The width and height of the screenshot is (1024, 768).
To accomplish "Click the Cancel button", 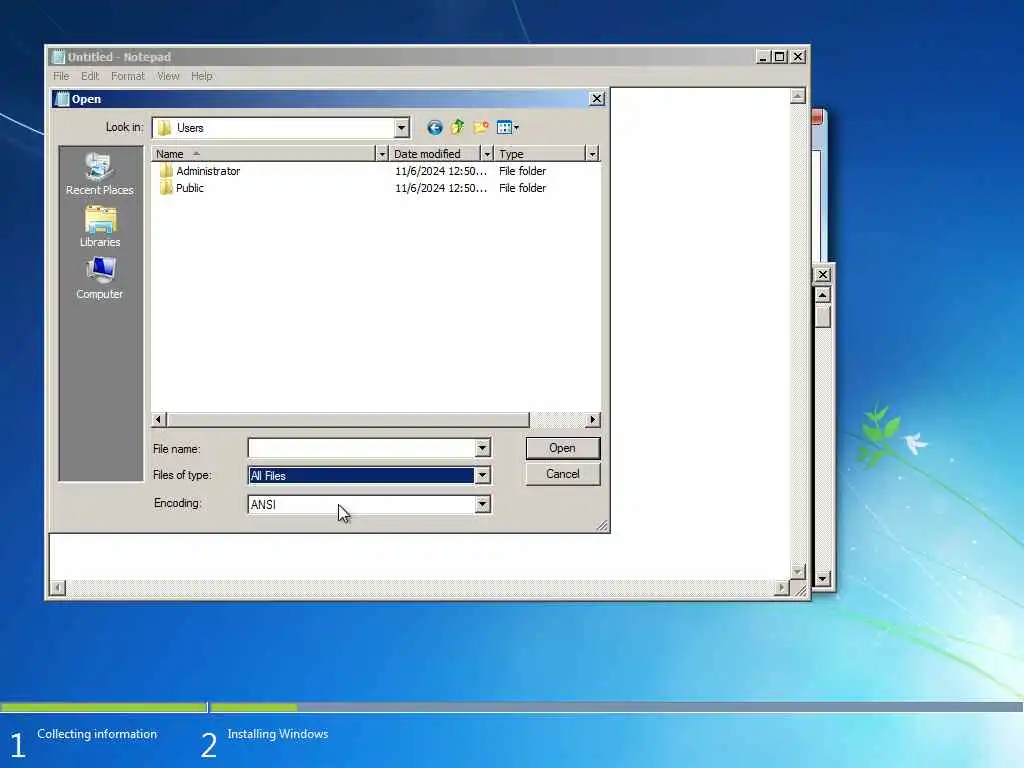I will [562, 474].
